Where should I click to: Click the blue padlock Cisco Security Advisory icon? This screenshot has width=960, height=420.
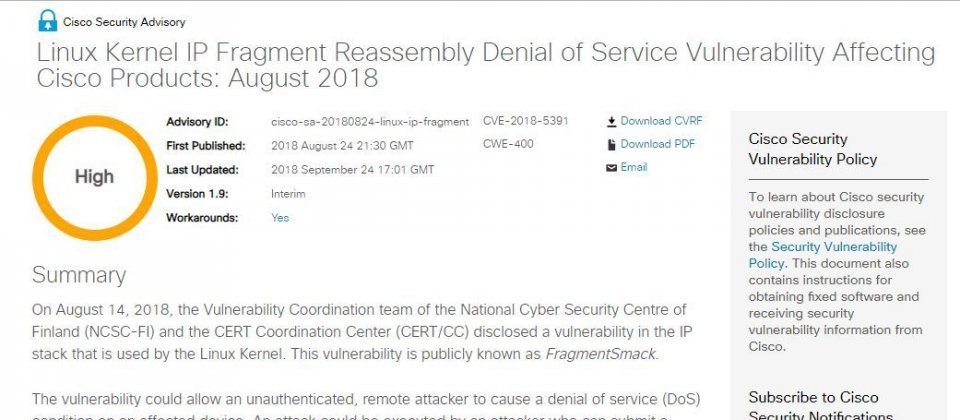47,22
